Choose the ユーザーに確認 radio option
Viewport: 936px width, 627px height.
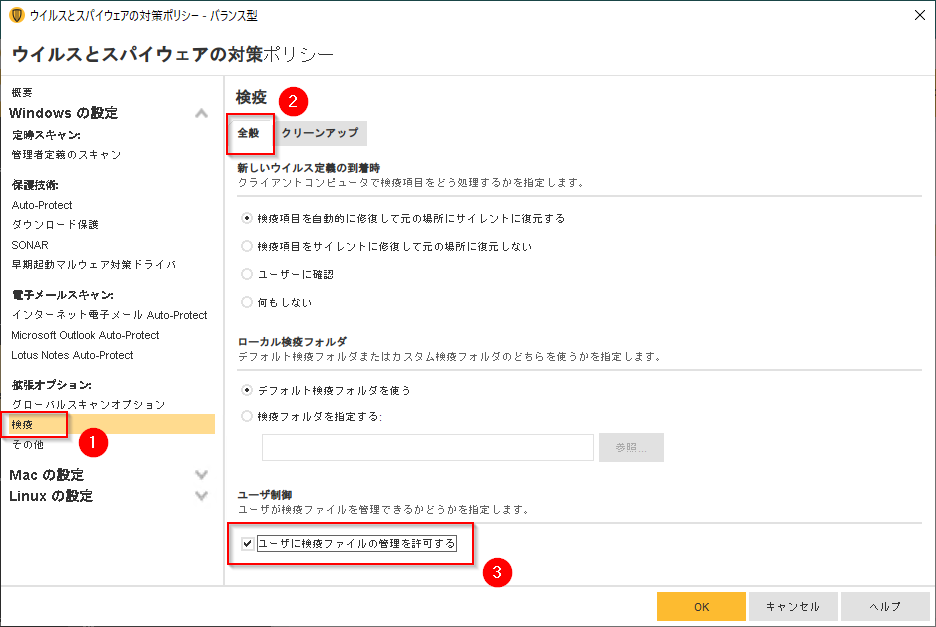coord(247,274)
